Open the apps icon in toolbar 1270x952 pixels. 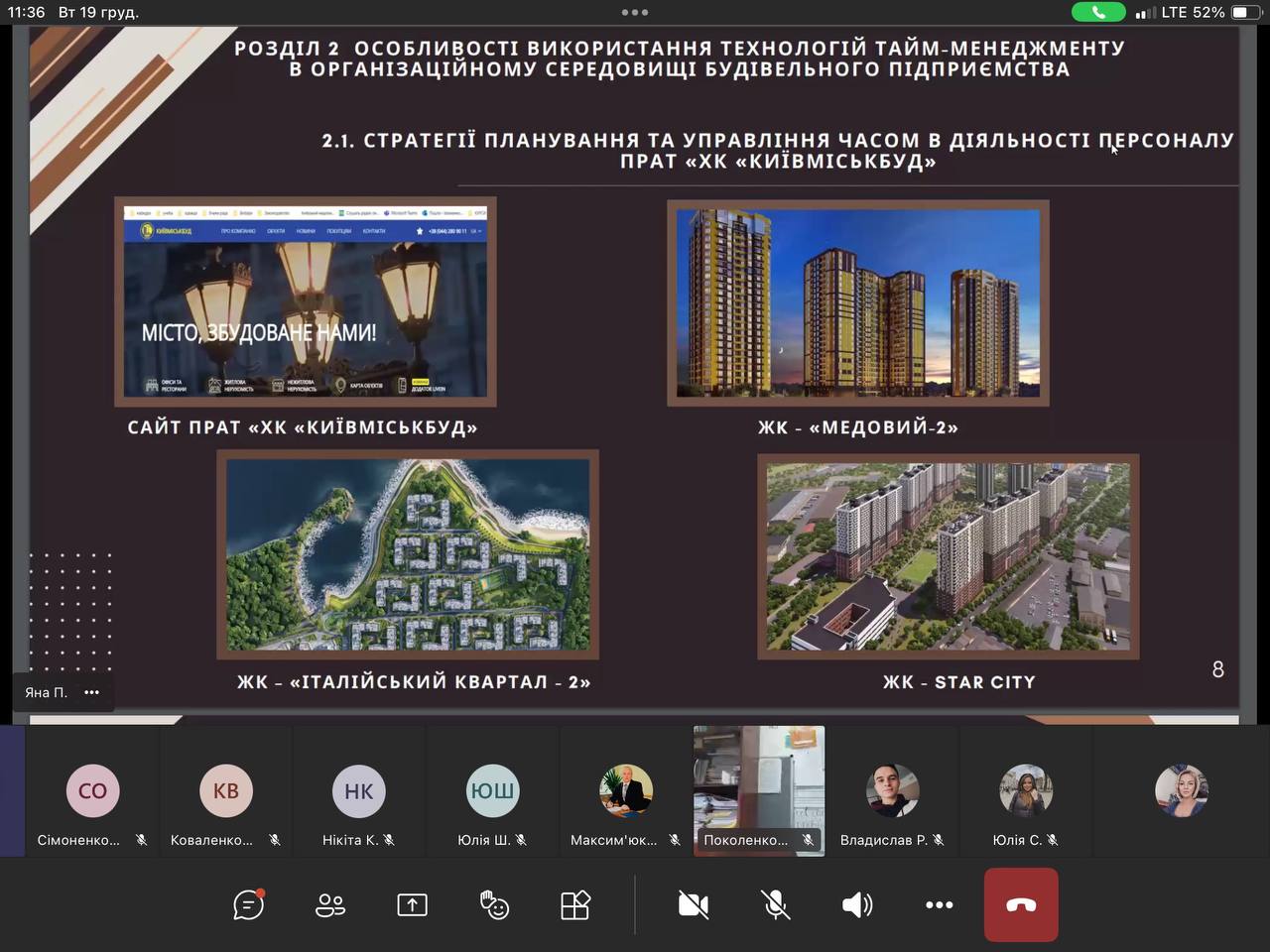pyautogui.click(x=575, y=904)
